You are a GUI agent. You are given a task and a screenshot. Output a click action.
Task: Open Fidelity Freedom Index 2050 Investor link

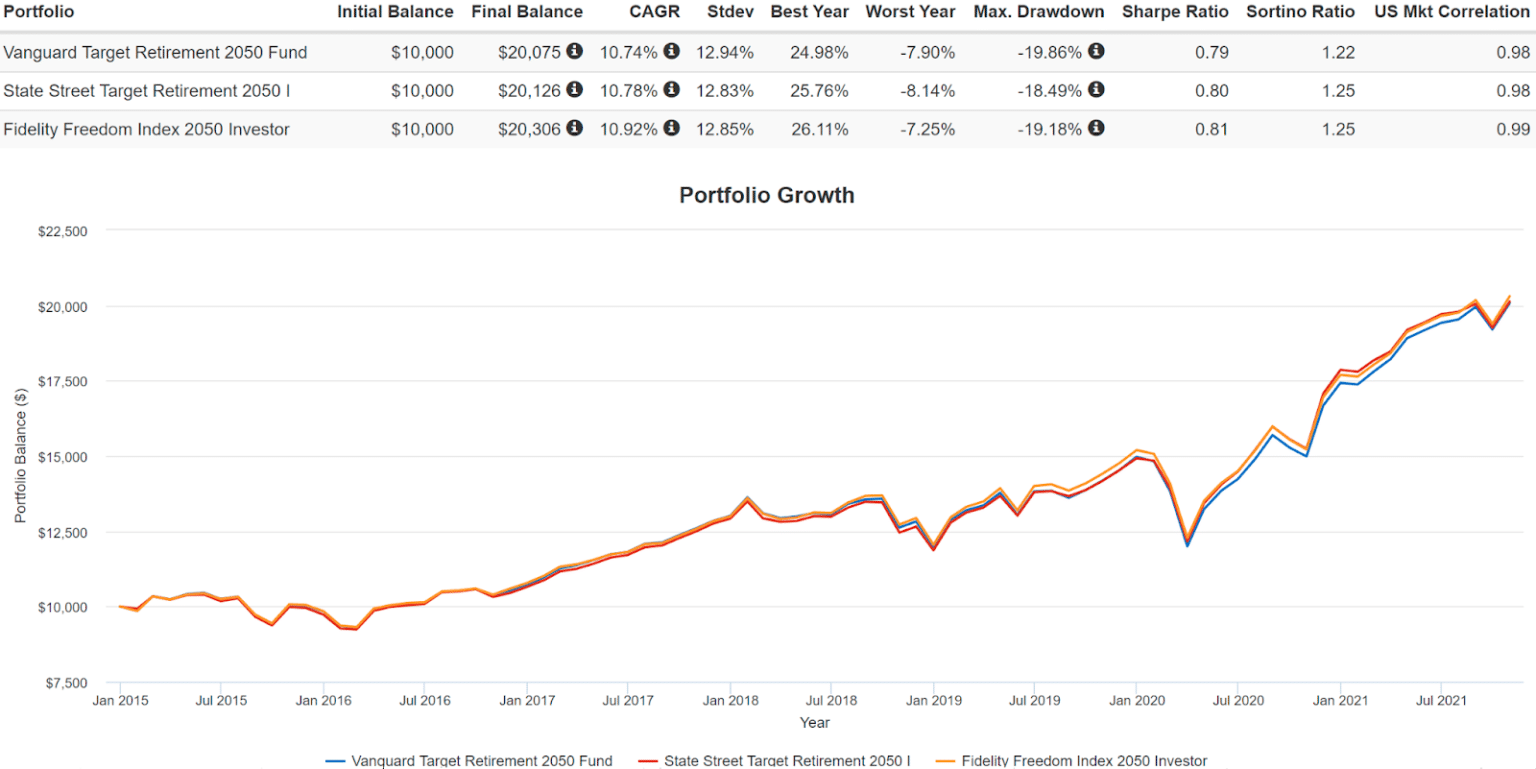tap(148, 128)
